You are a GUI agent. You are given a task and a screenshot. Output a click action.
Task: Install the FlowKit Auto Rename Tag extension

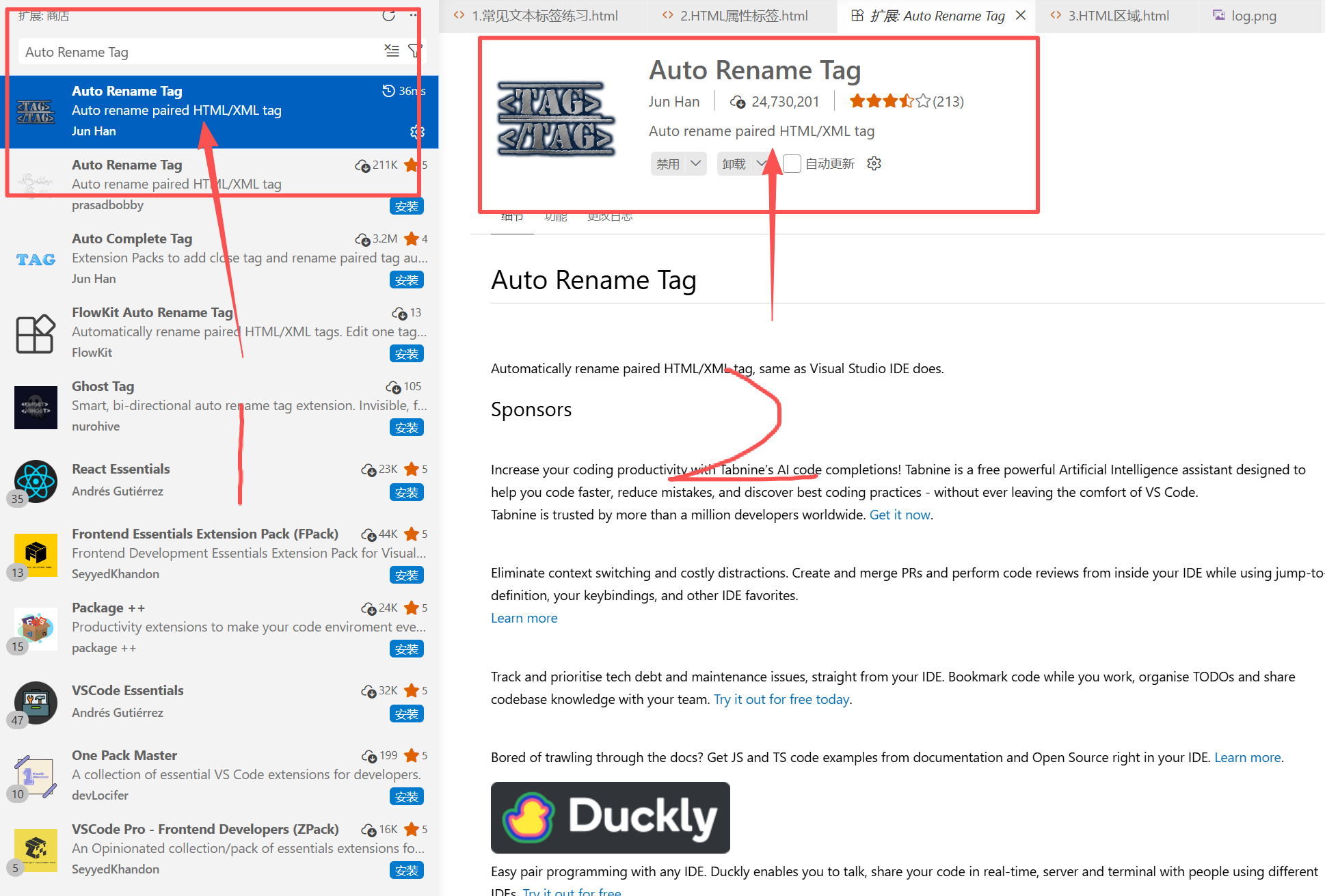(x=406, y=353)
